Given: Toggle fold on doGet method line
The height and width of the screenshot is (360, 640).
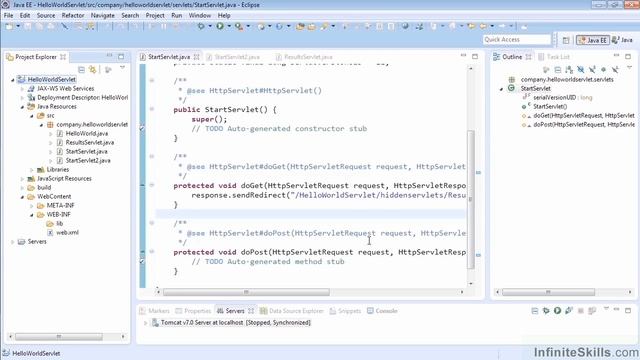Looking at the screenshot, I should pyautogui.click(x=152, y=185).
